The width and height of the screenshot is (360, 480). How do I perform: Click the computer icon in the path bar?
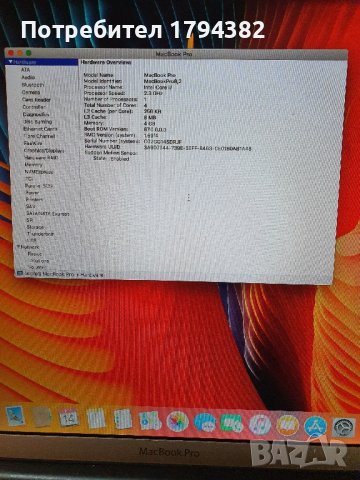pos(20,273)
